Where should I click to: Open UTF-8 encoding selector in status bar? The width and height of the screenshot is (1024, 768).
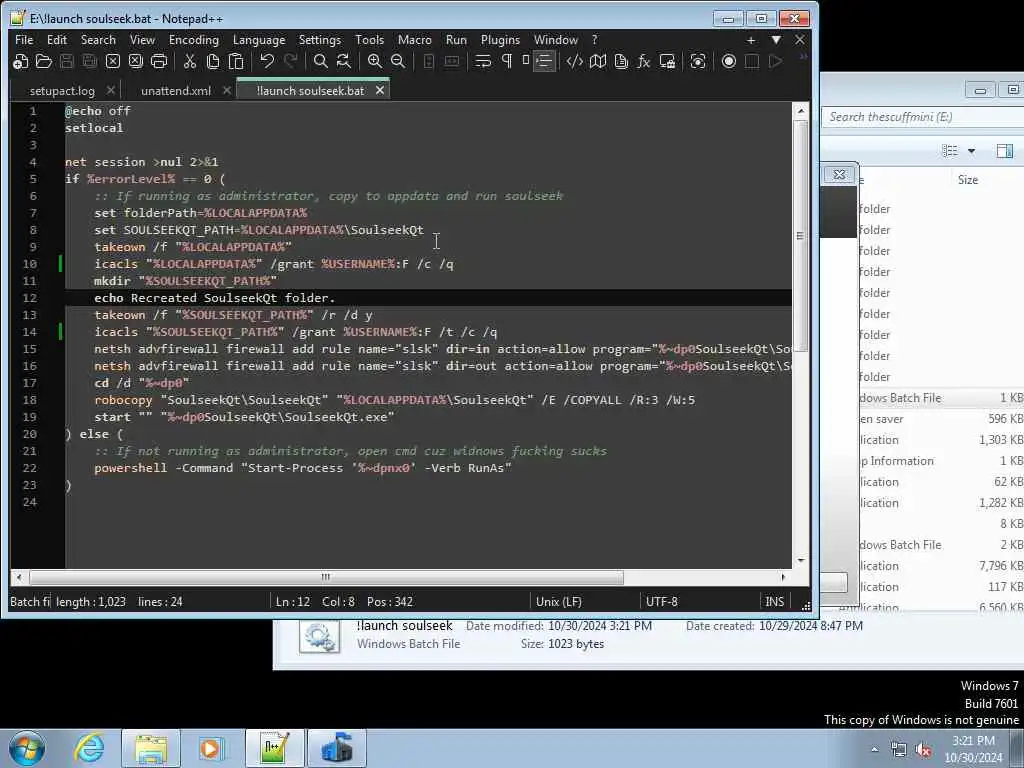662,601
